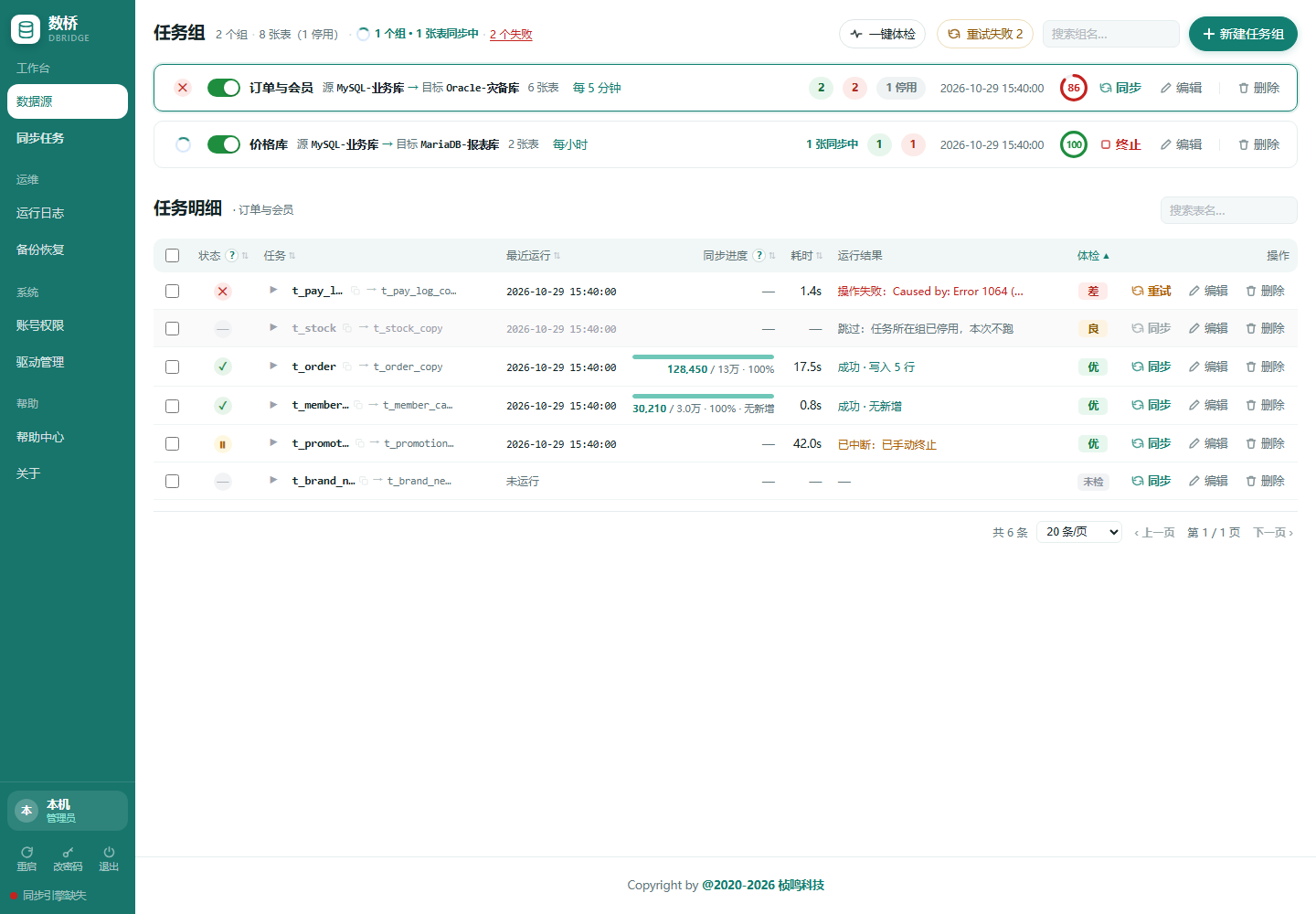1316x914 pixels.
Task: Click the 一键体检 button
Action: click(882, 34)
